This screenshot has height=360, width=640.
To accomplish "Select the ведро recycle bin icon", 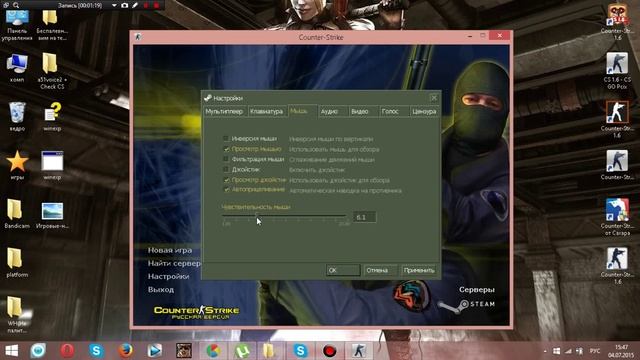I will [x=17, y=117].
